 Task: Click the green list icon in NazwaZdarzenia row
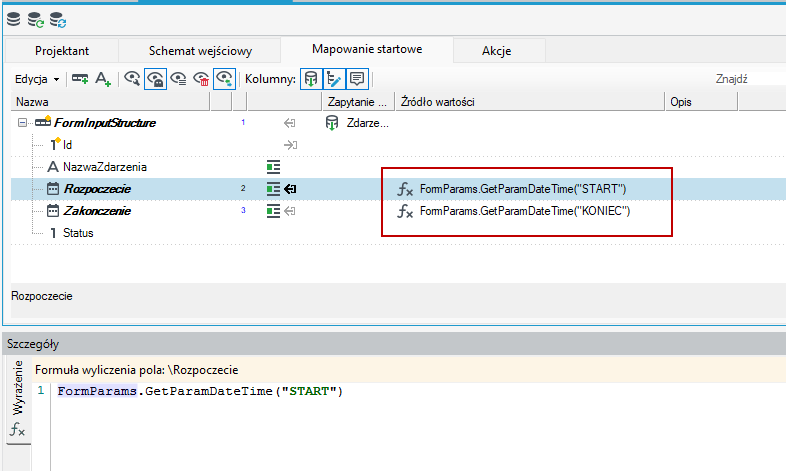[273, 167]
